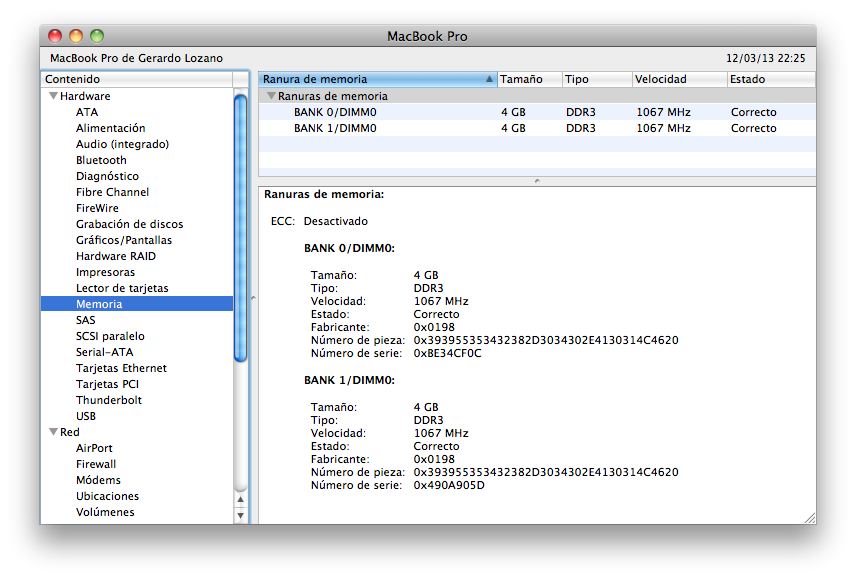856x579 pixels.
Task: Click the sidebar scrollbar thumb
Action: tap(240, 228)
